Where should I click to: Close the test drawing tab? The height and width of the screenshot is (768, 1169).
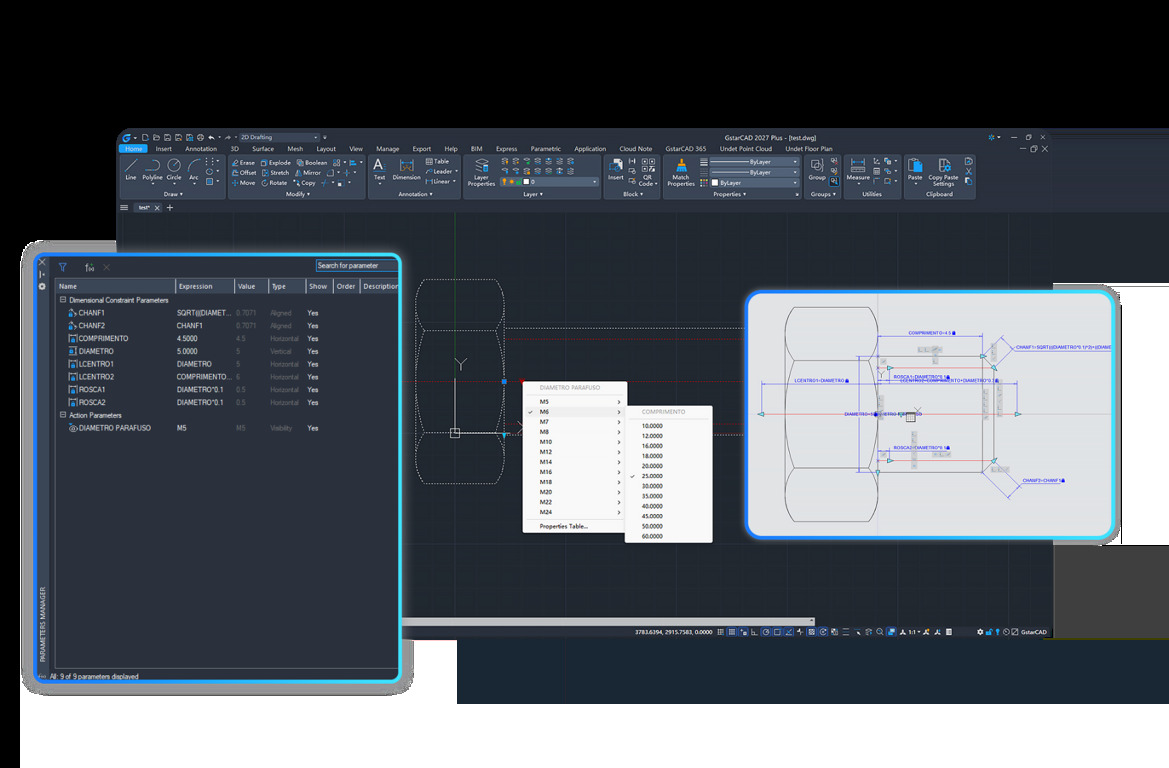tap(157, 208)
